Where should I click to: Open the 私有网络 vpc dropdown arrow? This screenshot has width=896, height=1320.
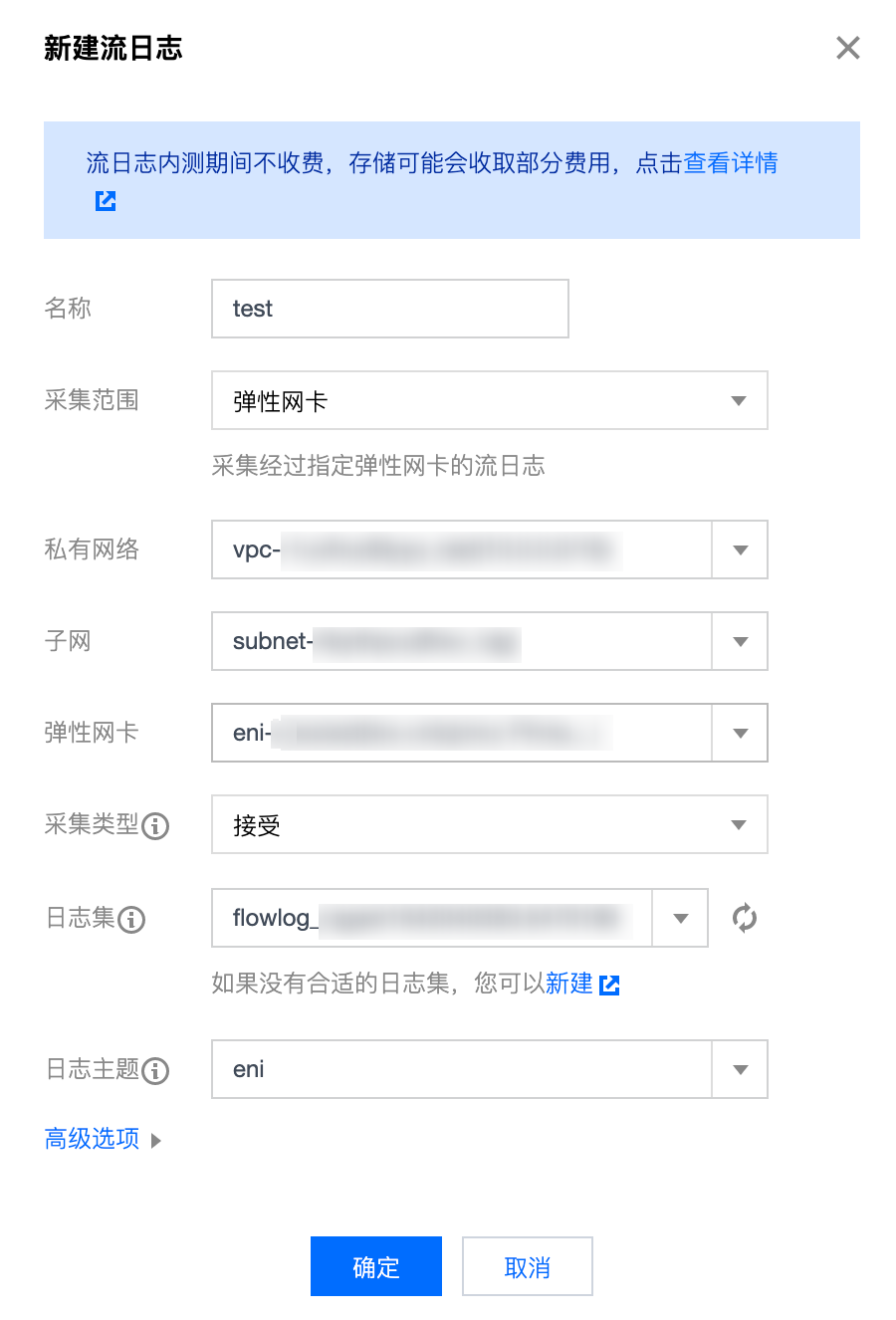point(740,550)
